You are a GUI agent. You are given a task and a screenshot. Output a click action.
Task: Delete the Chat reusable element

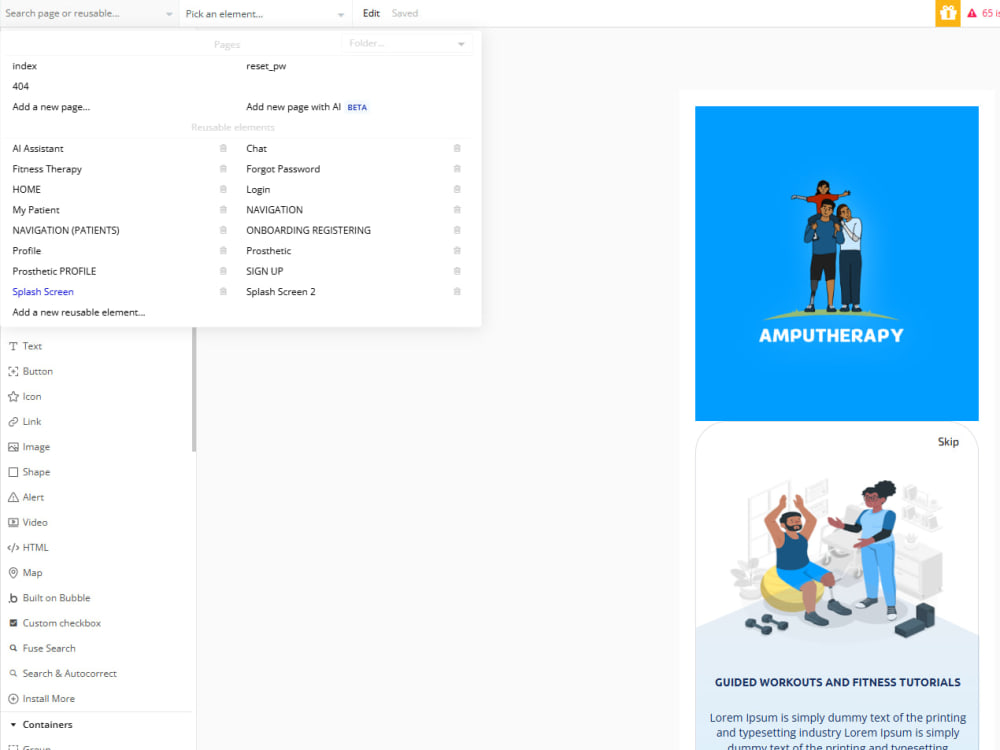[x=457, y=148]
